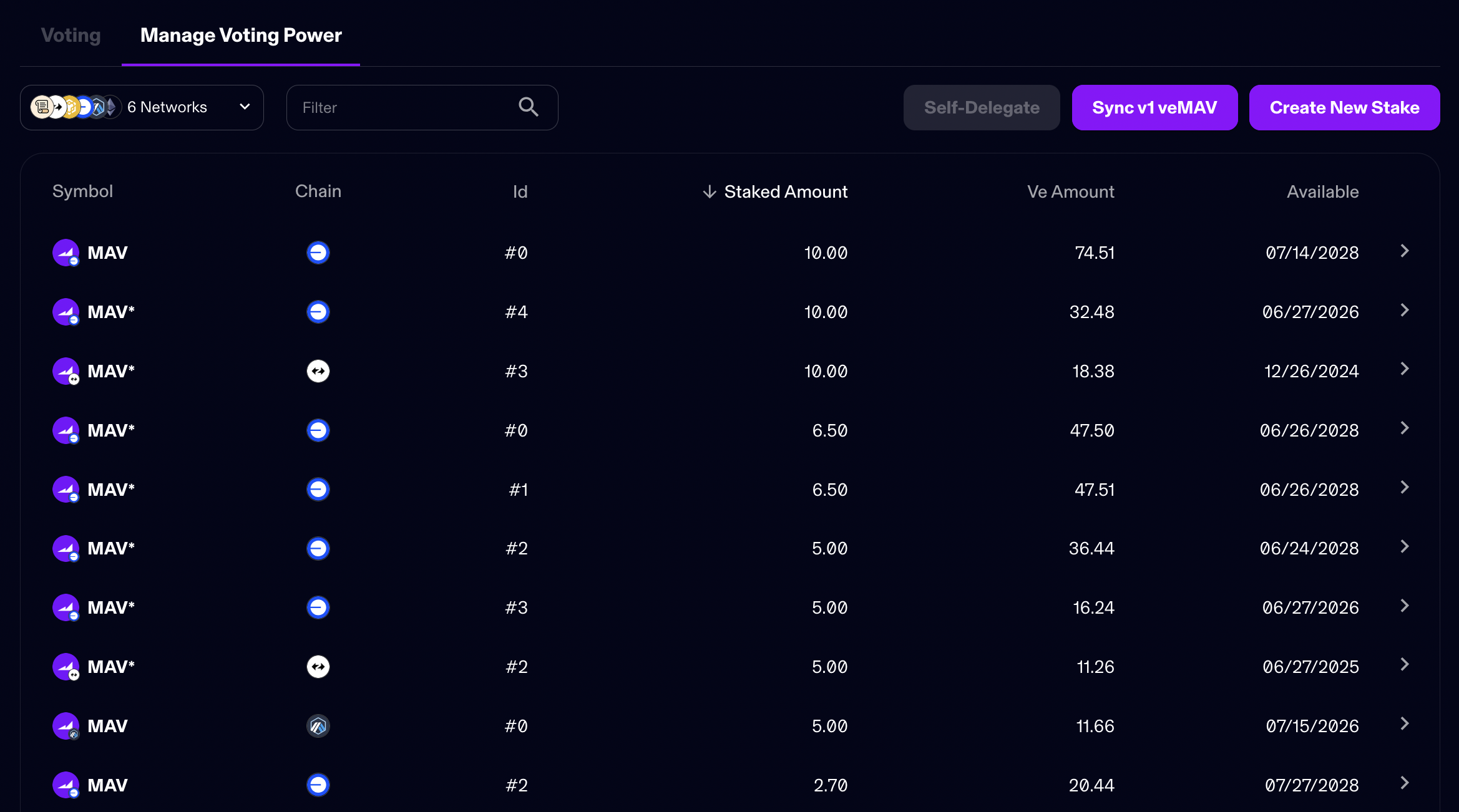Click the Self-Delegate button
The width and height of the screenshot is (1459, 812).
[x=981, y=107]
